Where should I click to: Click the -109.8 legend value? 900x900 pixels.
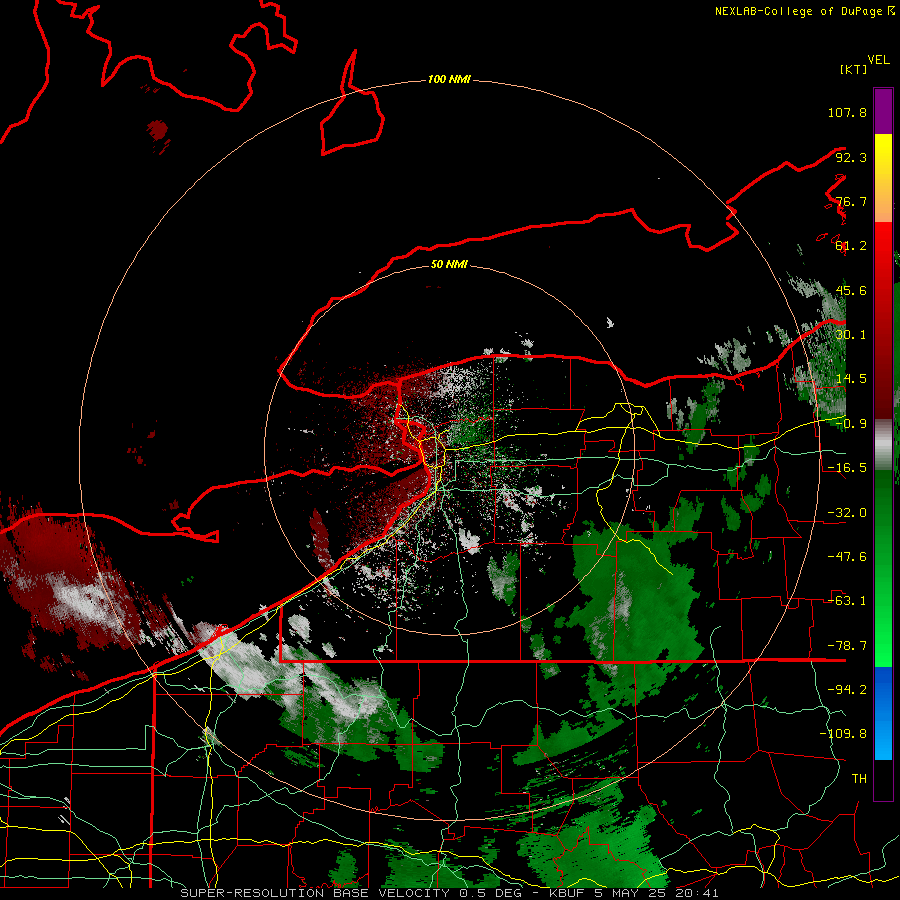[x=843, y=734]
